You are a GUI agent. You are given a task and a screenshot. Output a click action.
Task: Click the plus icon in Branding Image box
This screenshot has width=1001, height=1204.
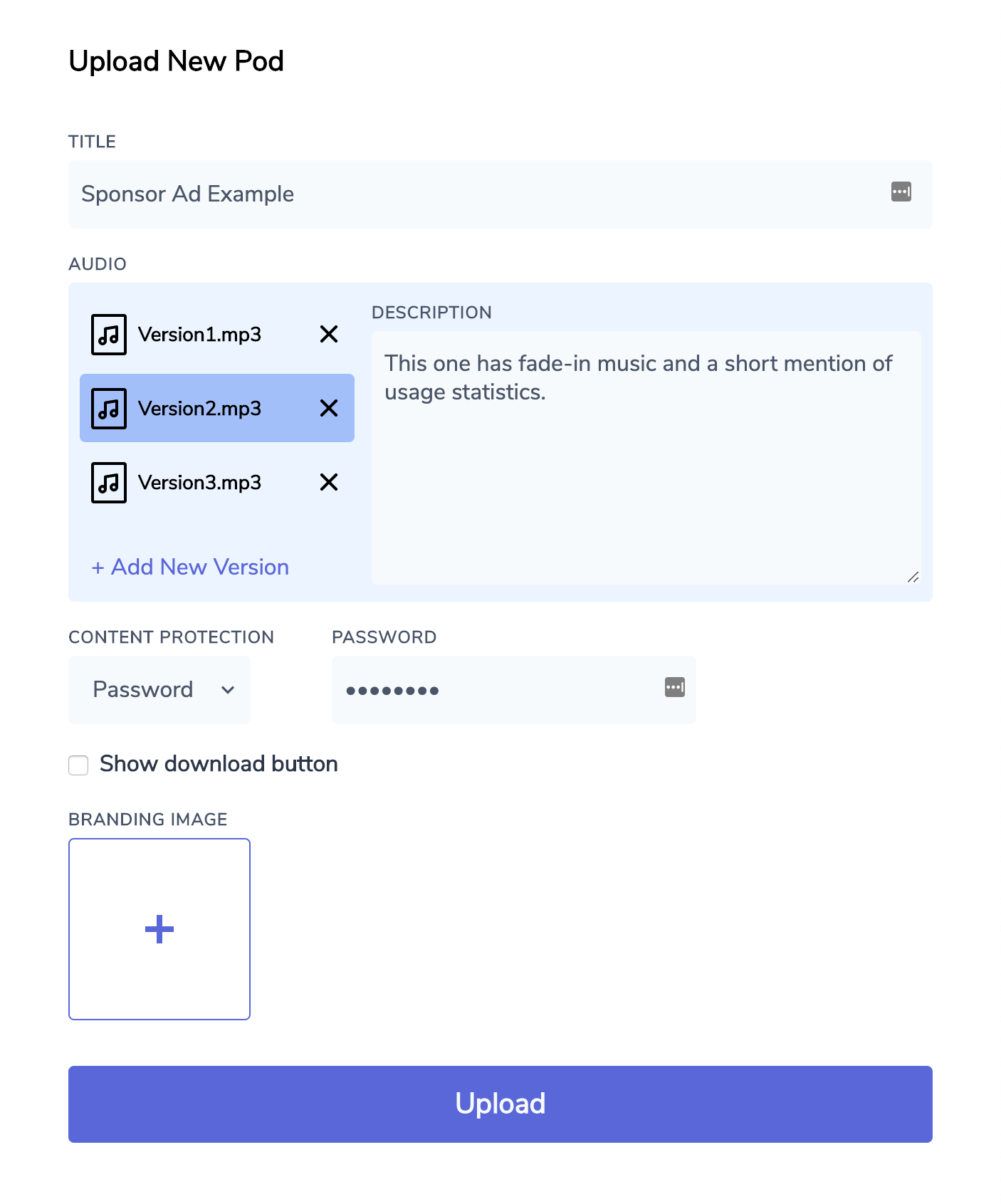click(x=159, y=929)
